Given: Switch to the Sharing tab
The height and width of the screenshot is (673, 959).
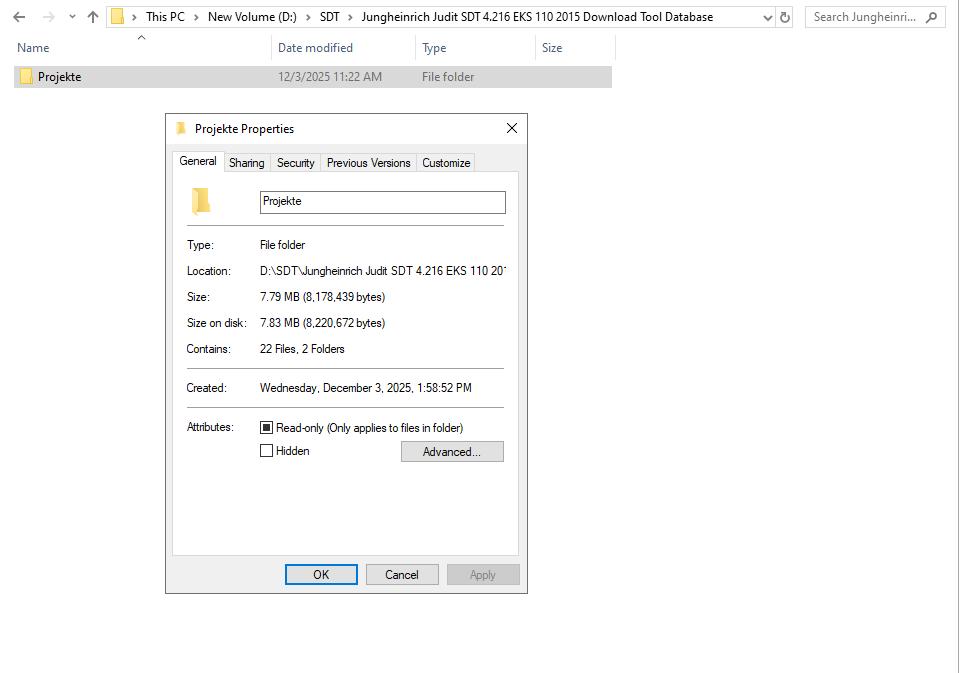Looking at the screenshot, I should click(x=246, y=163).
